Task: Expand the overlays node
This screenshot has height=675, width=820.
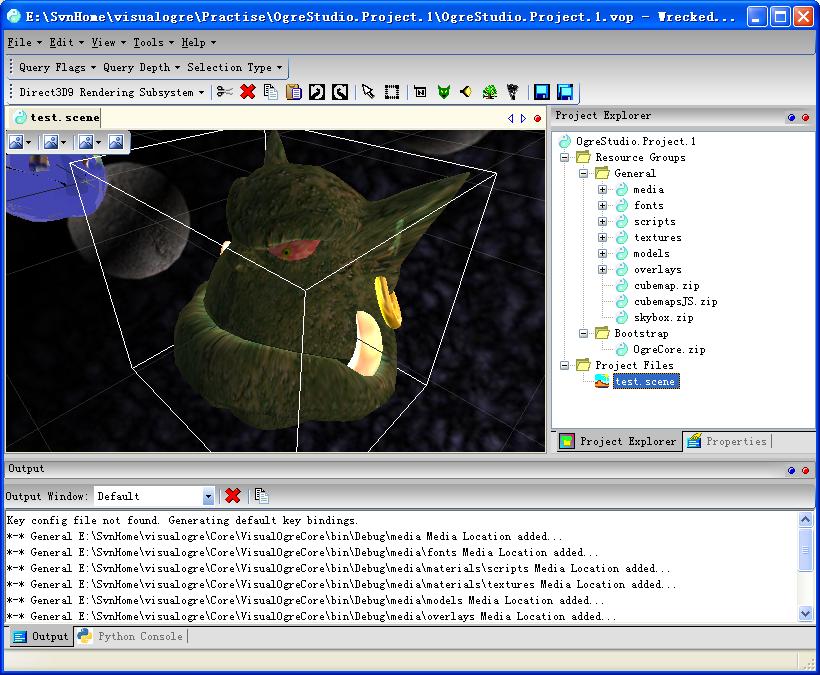Action: tap(602, 269)
